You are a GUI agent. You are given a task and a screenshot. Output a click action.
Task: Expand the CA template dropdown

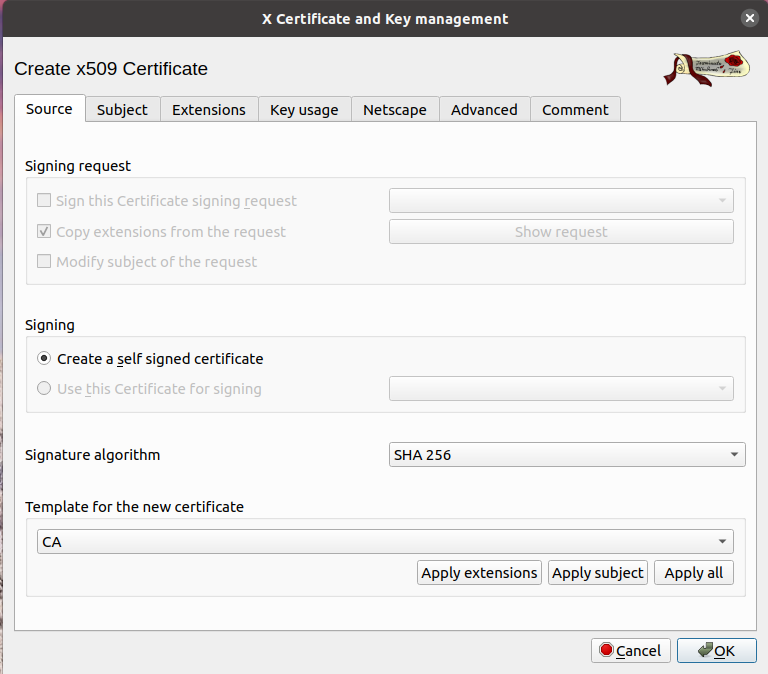pyautogui.click(x=385, y=542)
